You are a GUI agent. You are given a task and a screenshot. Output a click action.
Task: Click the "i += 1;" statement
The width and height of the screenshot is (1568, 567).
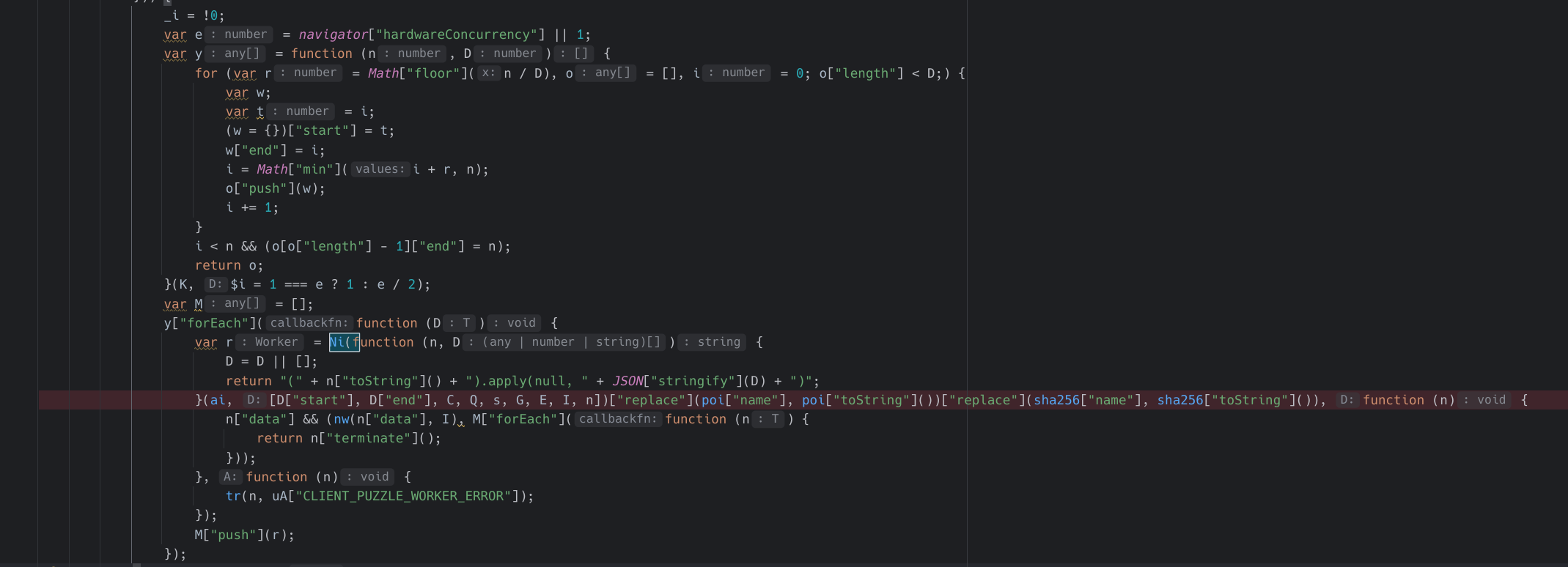[x=252, y=207]
